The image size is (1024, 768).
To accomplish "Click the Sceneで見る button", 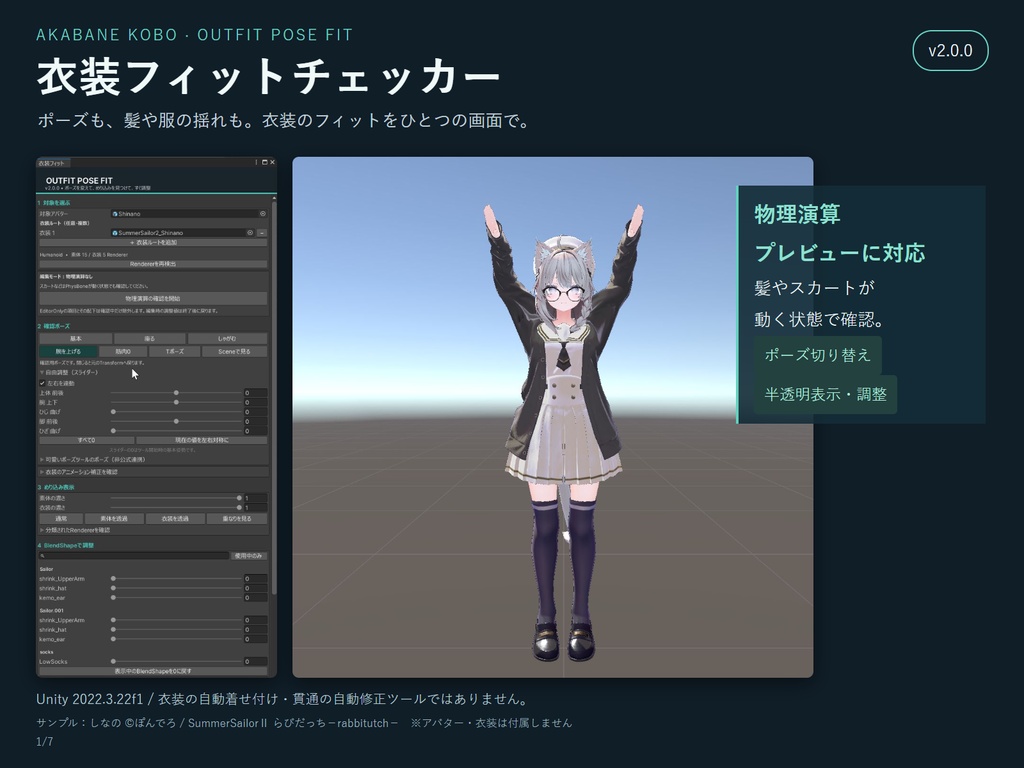I will (234, 351).
